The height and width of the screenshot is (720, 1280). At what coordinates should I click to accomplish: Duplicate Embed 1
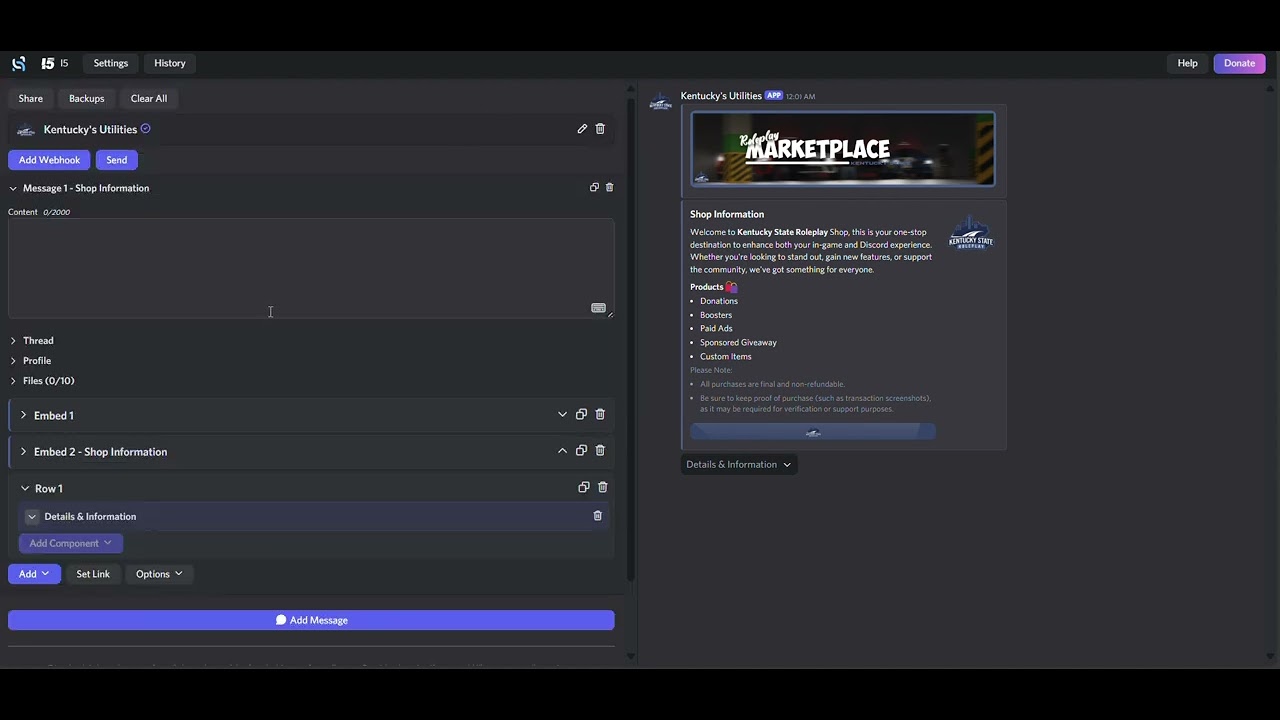pos(581,414)
